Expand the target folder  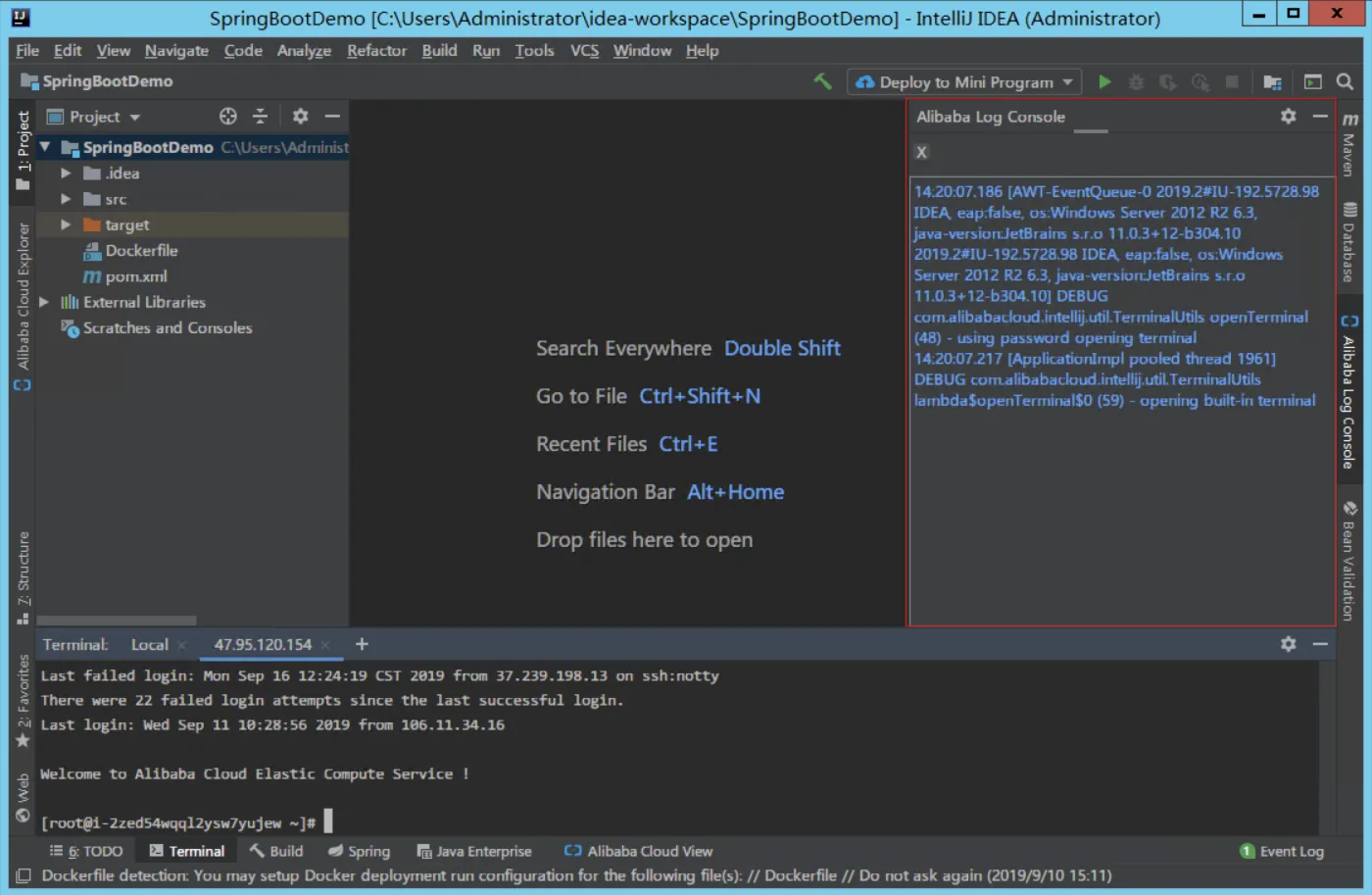click(x=66, y=224)
